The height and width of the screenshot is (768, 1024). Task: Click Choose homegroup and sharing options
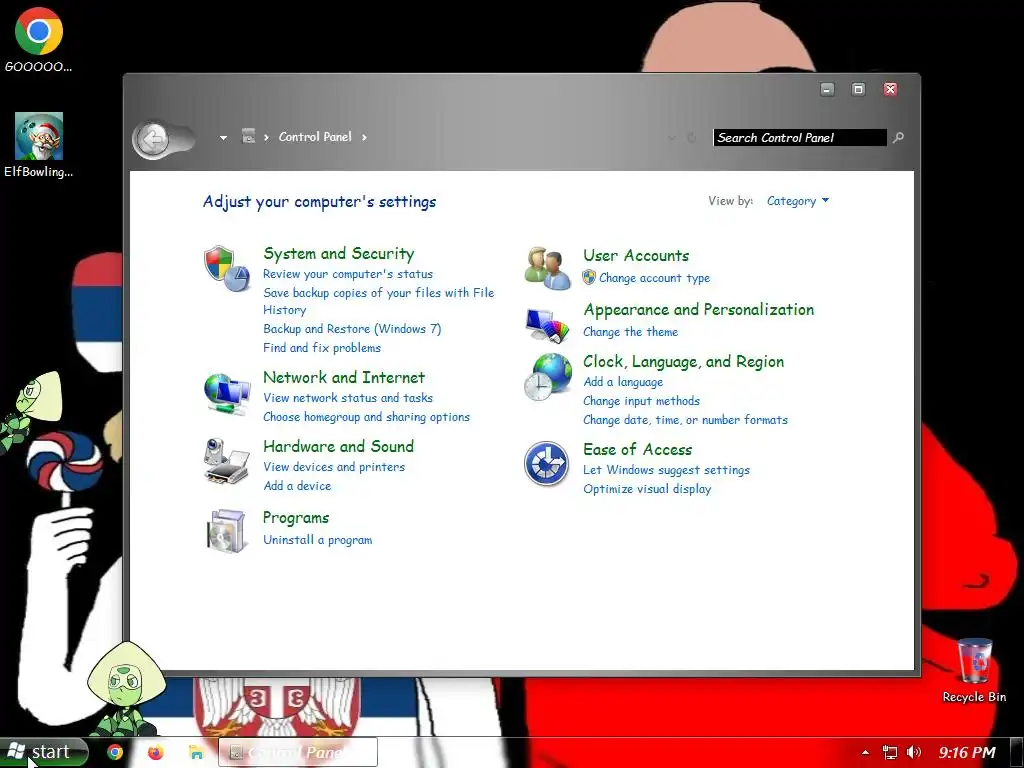coord(366,417)
